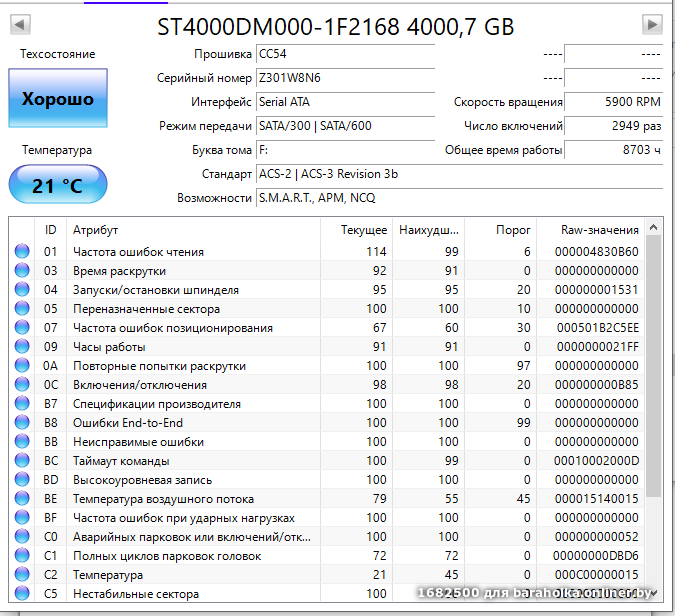The width and height of the screenshot is (675, 616).
Task: Click the features field S.M.A.R.T., APM, NCQ
Action: click(459, 198)
